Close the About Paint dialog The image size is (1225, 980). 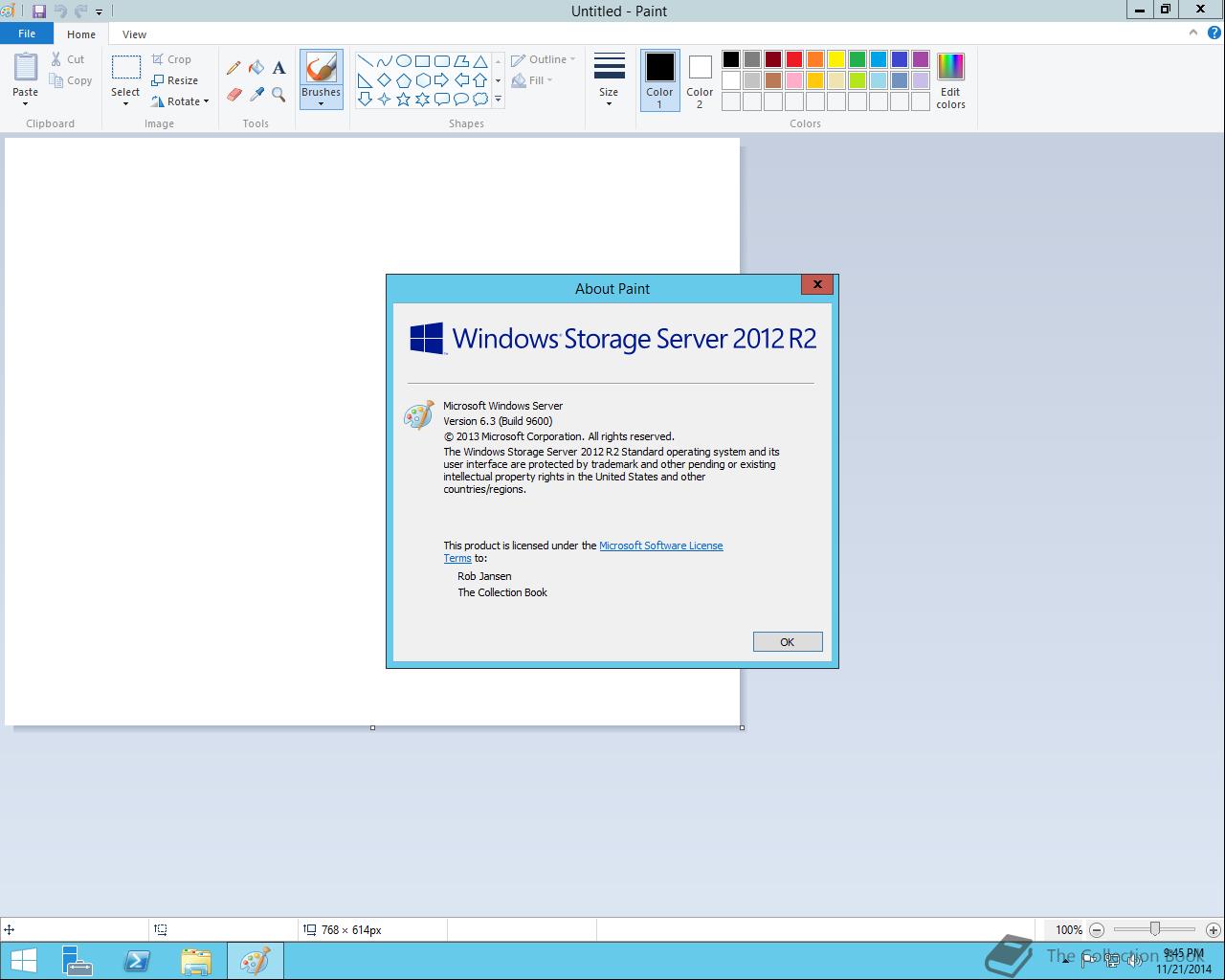[817, 284]
